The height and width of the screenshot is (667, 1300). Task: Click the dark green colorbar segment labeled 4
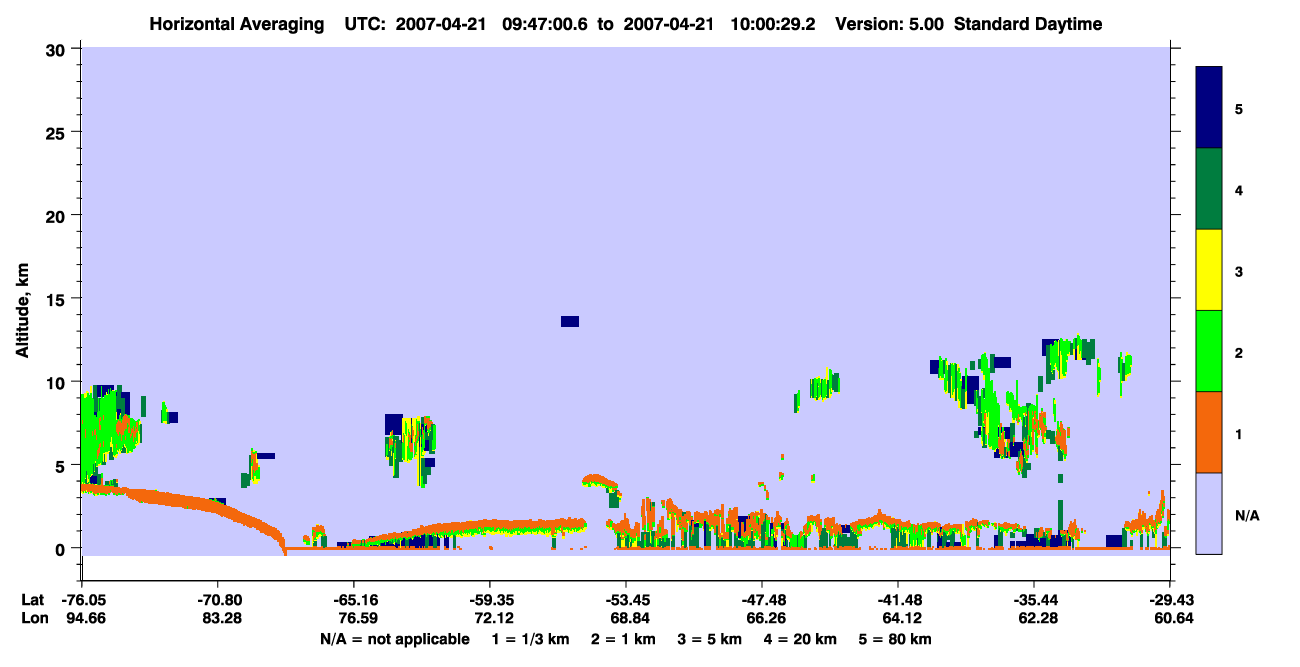pyautogui.click(x=1209, y=189)
